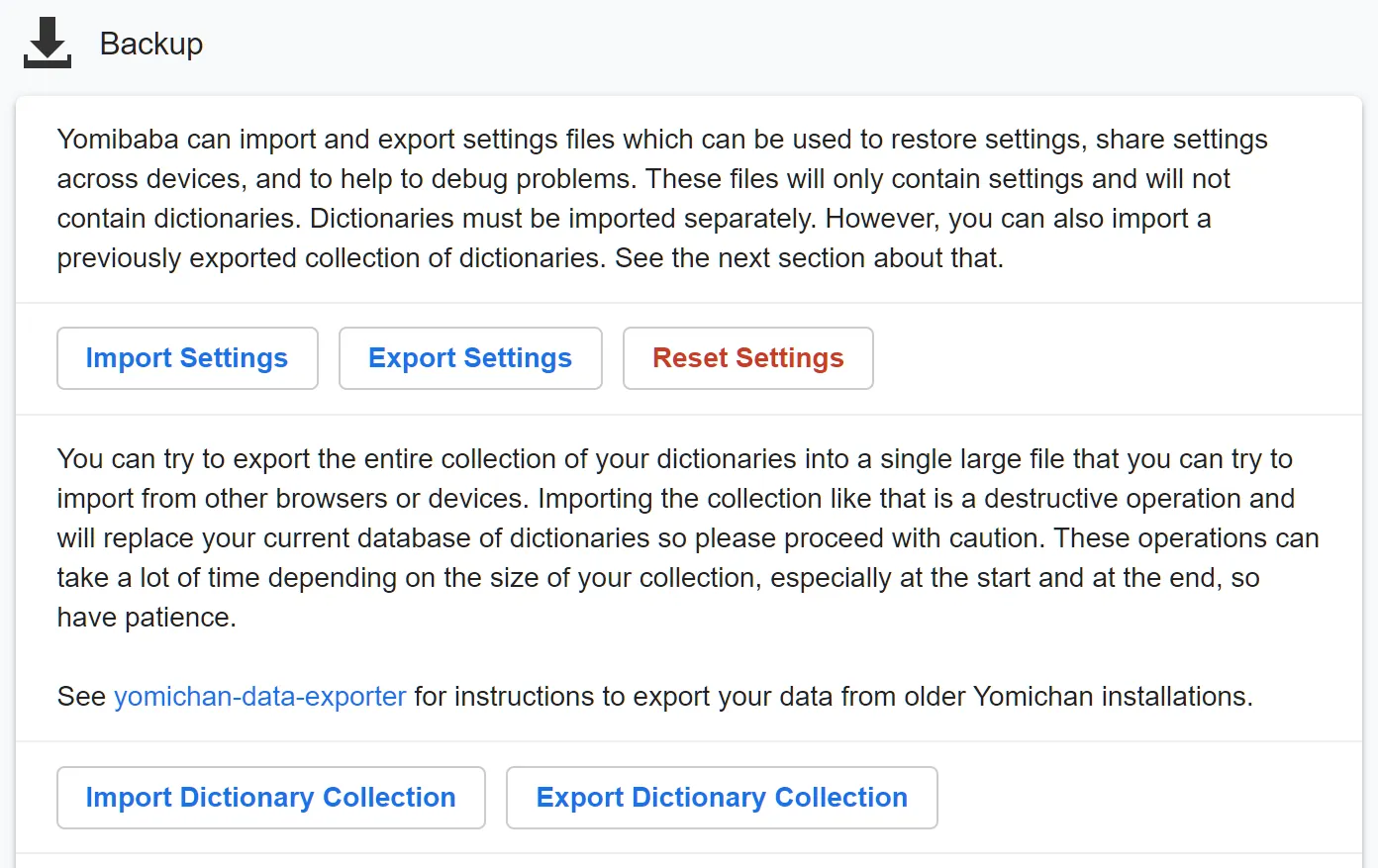Click the 'See the next section about that.' sentence
This screenshot has width=1378, height=868.
tap(810, 258)
